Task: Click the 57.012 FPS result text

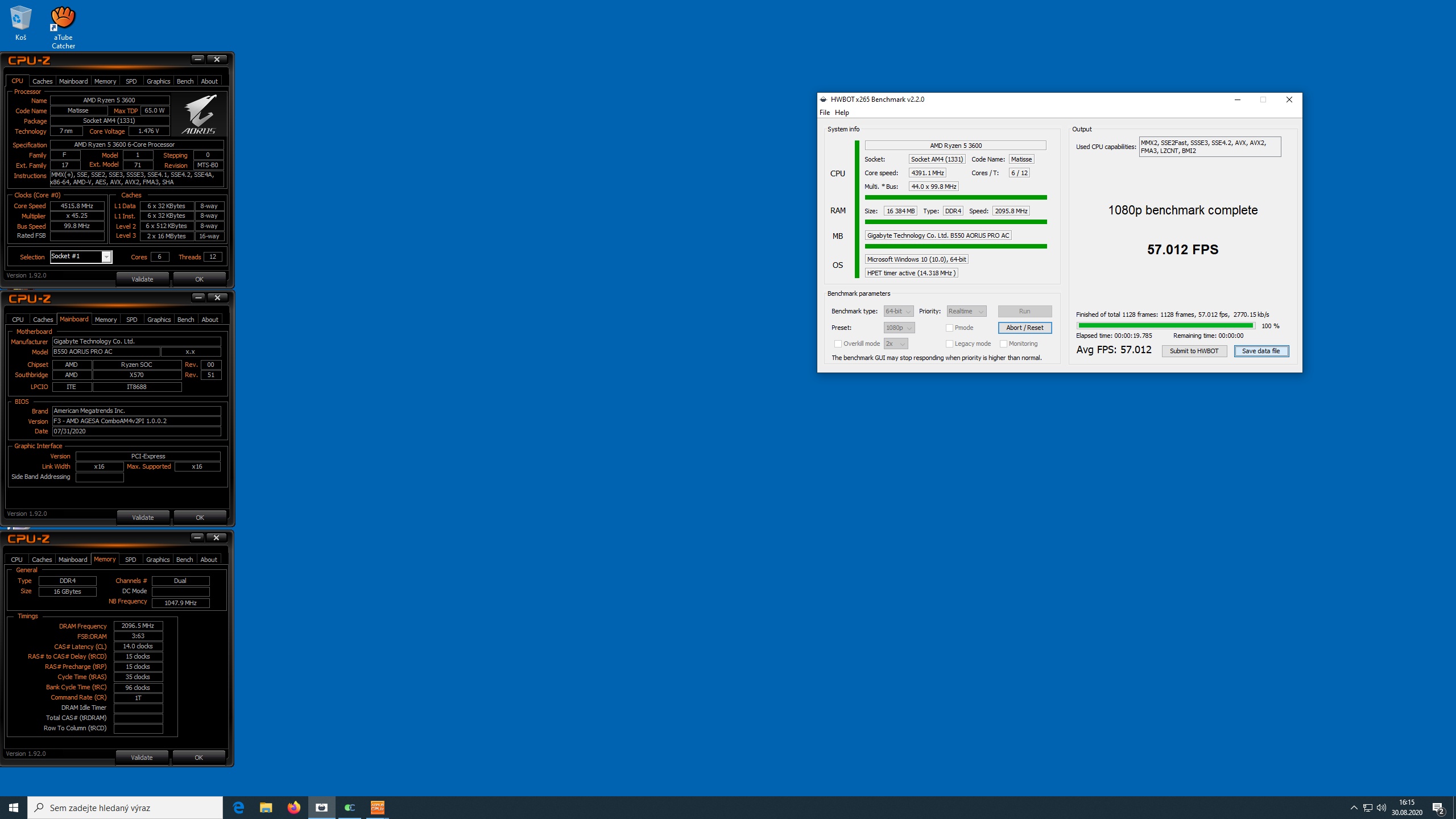Action: click(1182, 250)
